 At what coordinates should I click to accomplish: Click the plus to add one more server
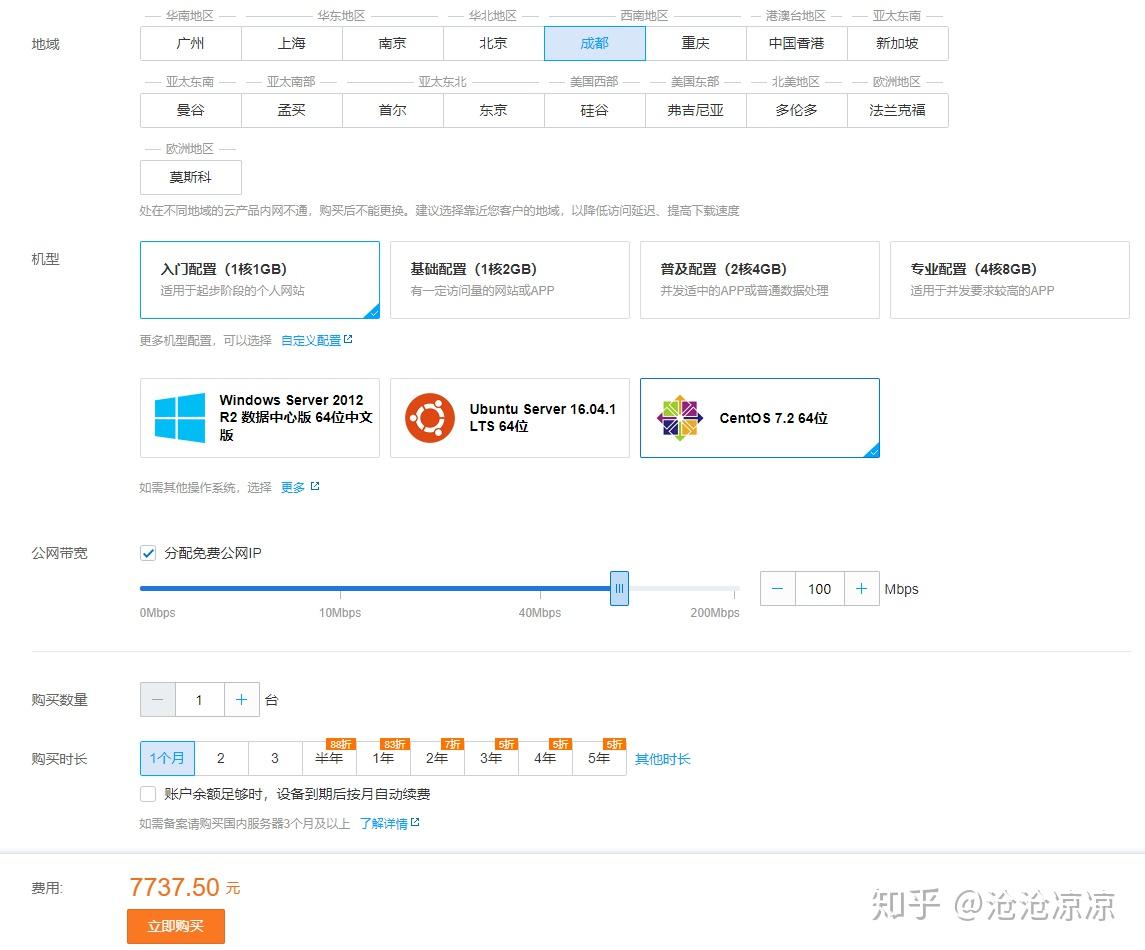(241, 700)
